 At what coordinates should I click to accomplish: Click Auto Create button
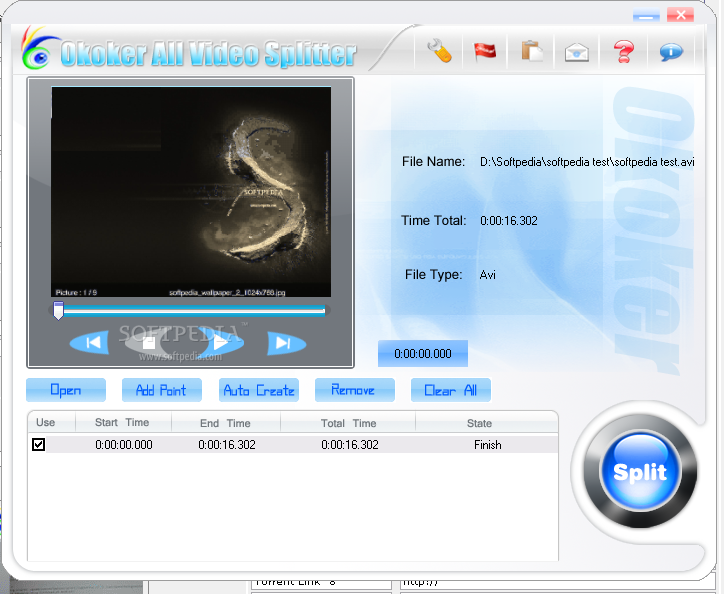pyautogui.click(x=259, y=390)
